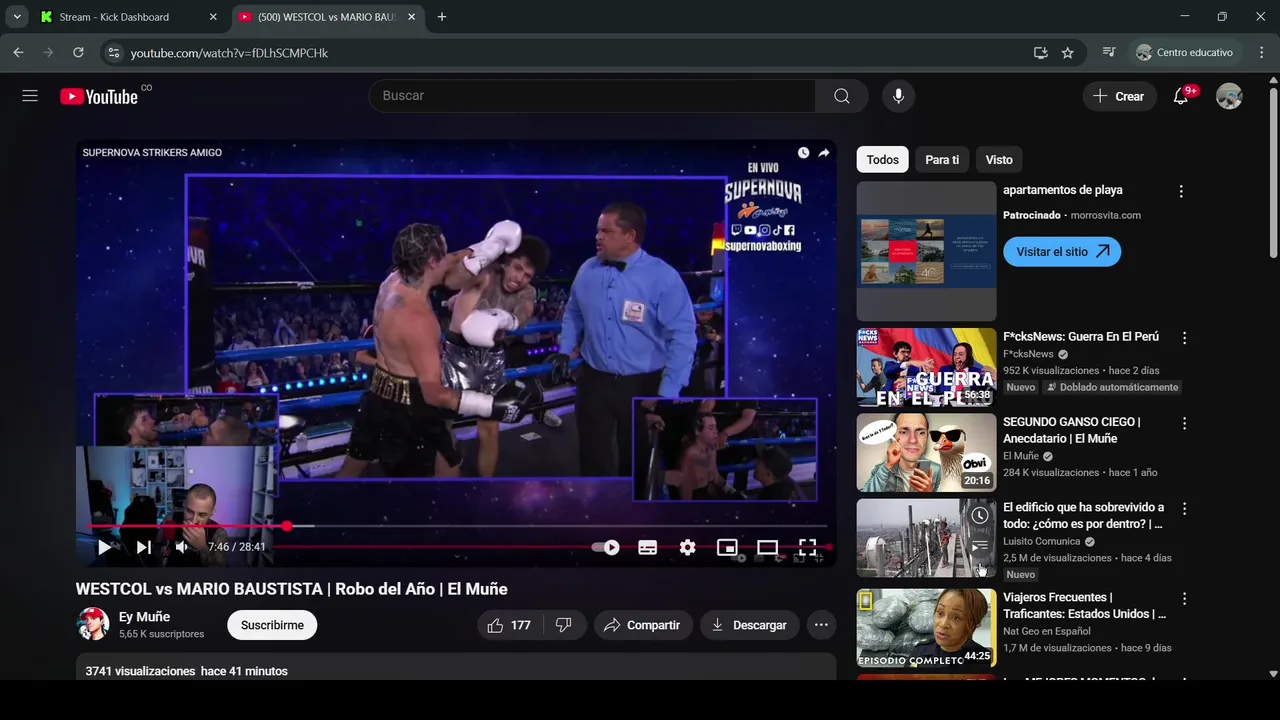Viewport: 1280px width, 720px height.
Task: Click the Descargar button
Action: (x=750, y=625)
